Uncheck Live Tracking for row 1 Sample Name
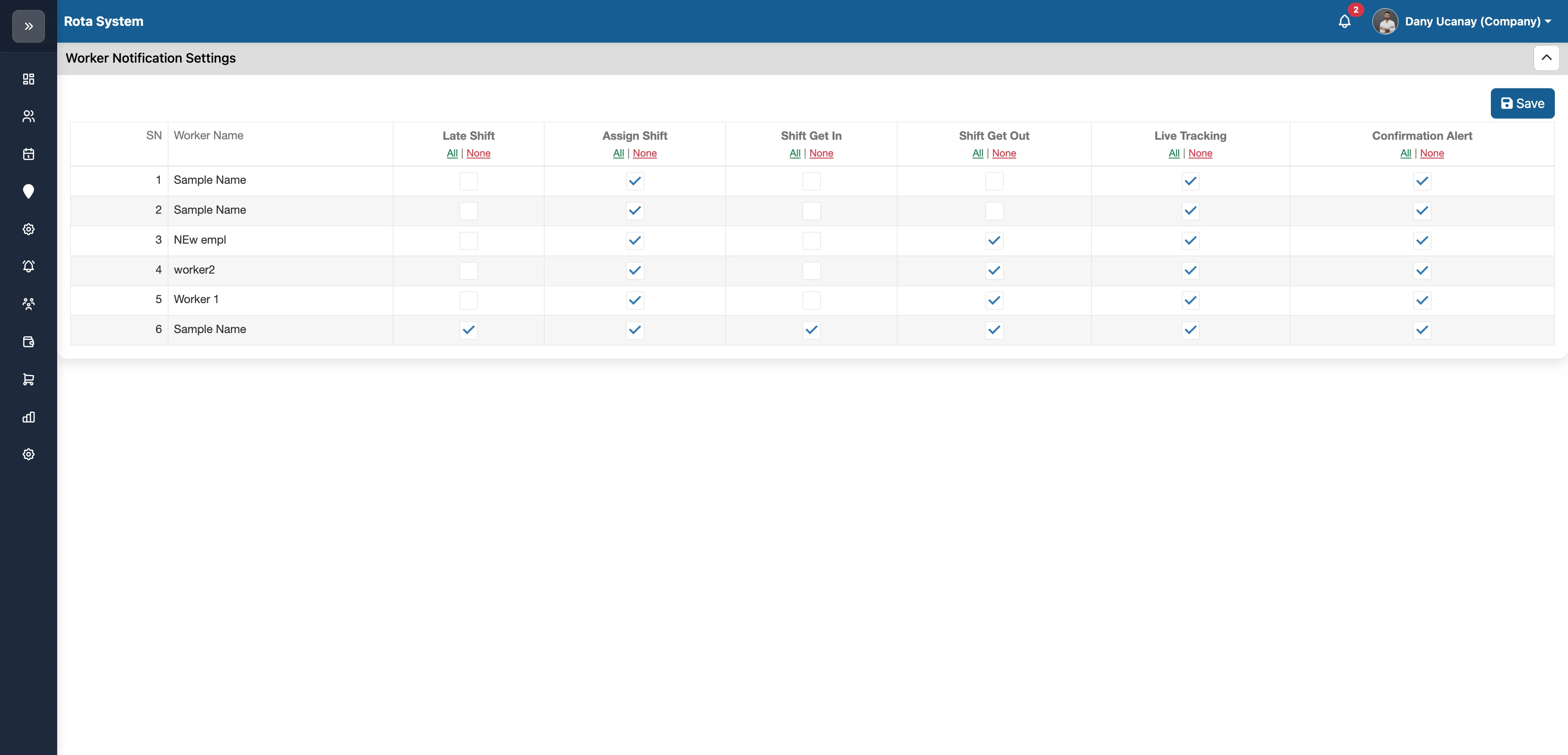The height and width of the screenshot is (755, 1568). tap(1190, 181)
